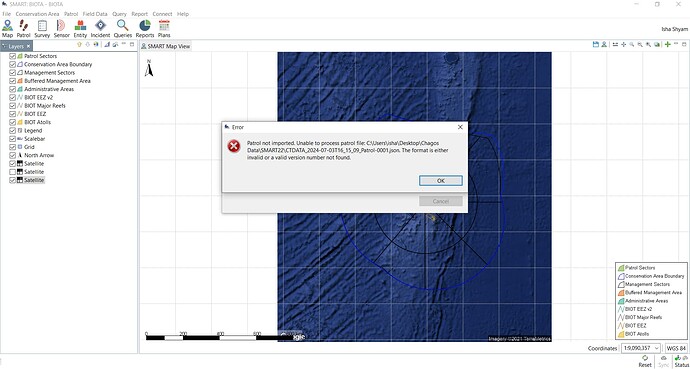Open the Queries magnifier icon
The image size is (690, 369).
coord(123,29)
